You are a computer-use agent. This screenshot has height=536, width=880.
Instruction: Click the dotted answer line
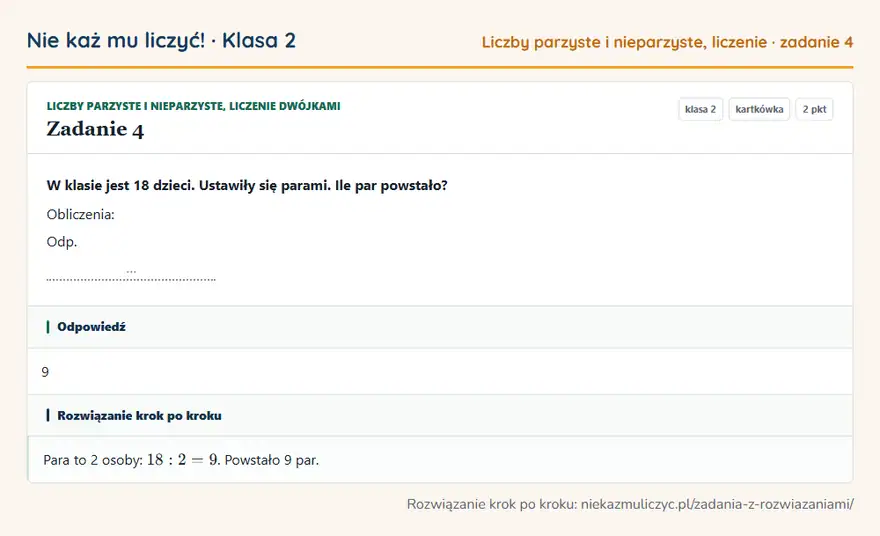[131, 278]
